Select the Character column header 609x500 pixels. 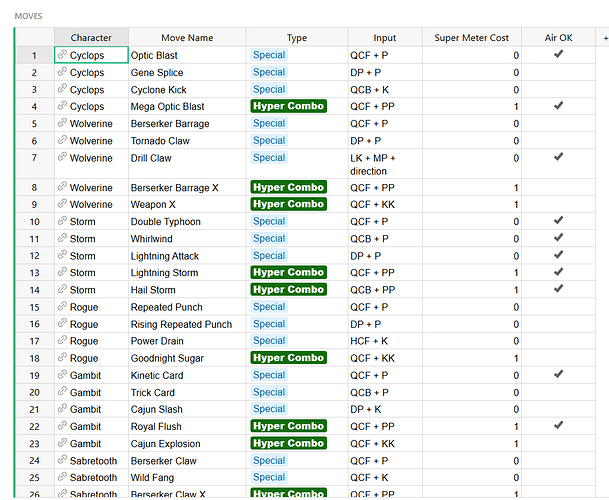pos(91,37)
